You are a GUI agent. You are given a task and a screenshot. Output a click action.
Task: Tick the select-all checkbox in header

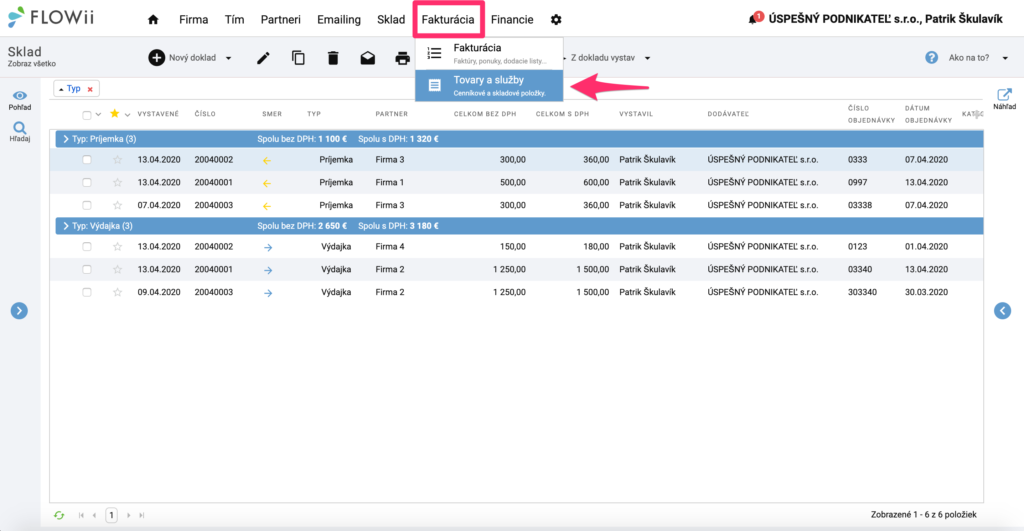[x=86, y=115]
